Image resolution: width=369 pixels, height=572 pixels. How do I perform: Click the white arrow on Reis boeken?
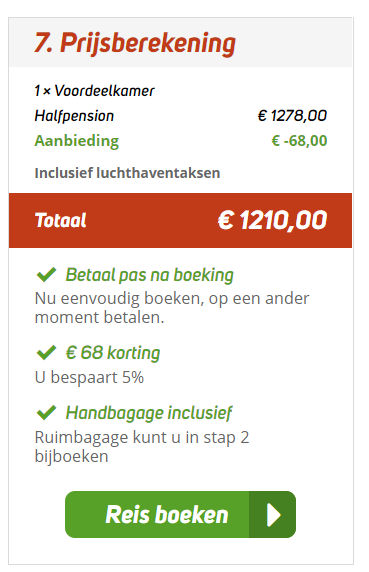point(273,515)
